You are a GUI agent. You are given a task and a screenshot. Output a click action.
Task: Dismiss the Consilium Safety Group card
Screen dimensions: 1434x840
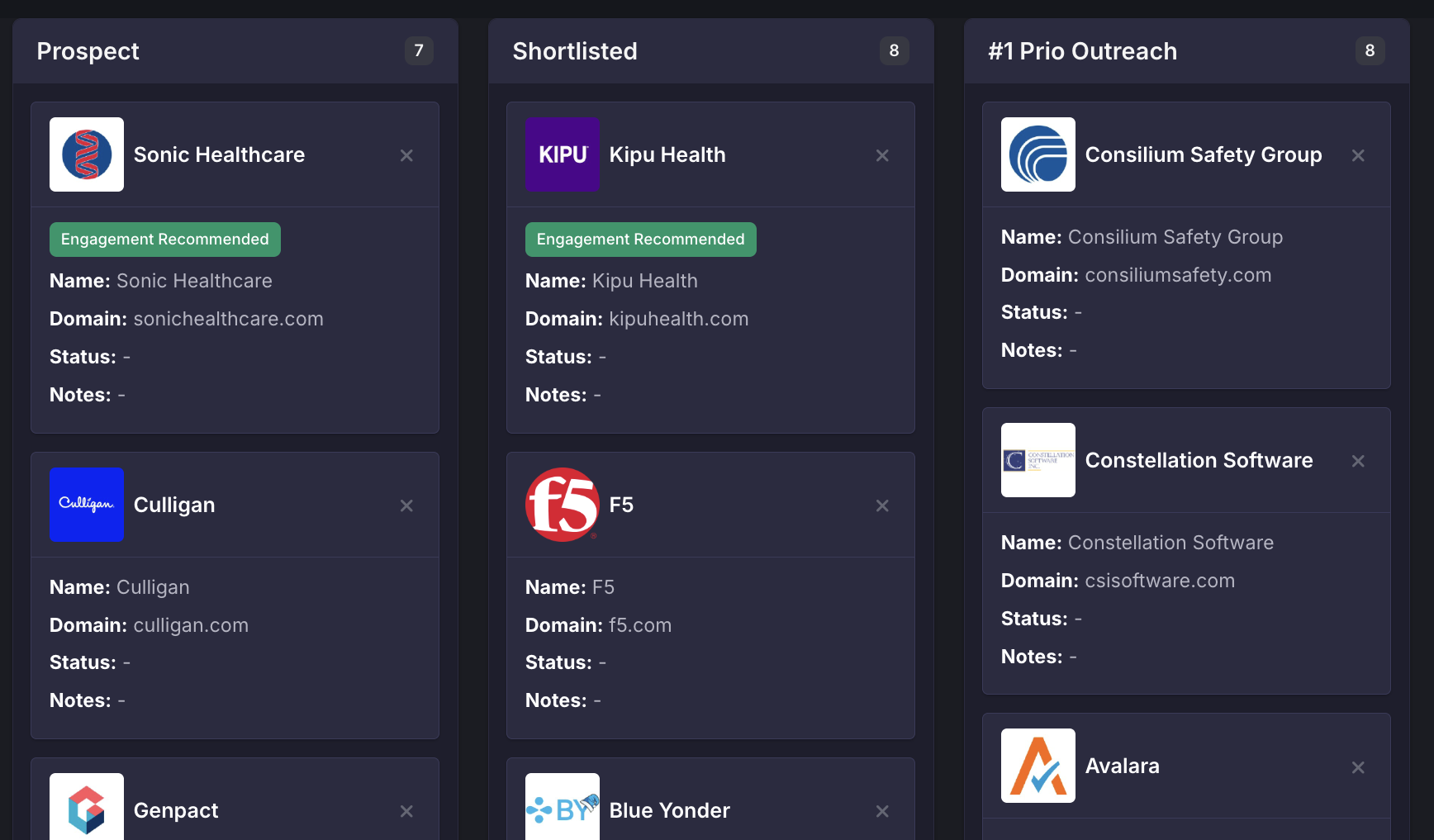pos(1358,154)
